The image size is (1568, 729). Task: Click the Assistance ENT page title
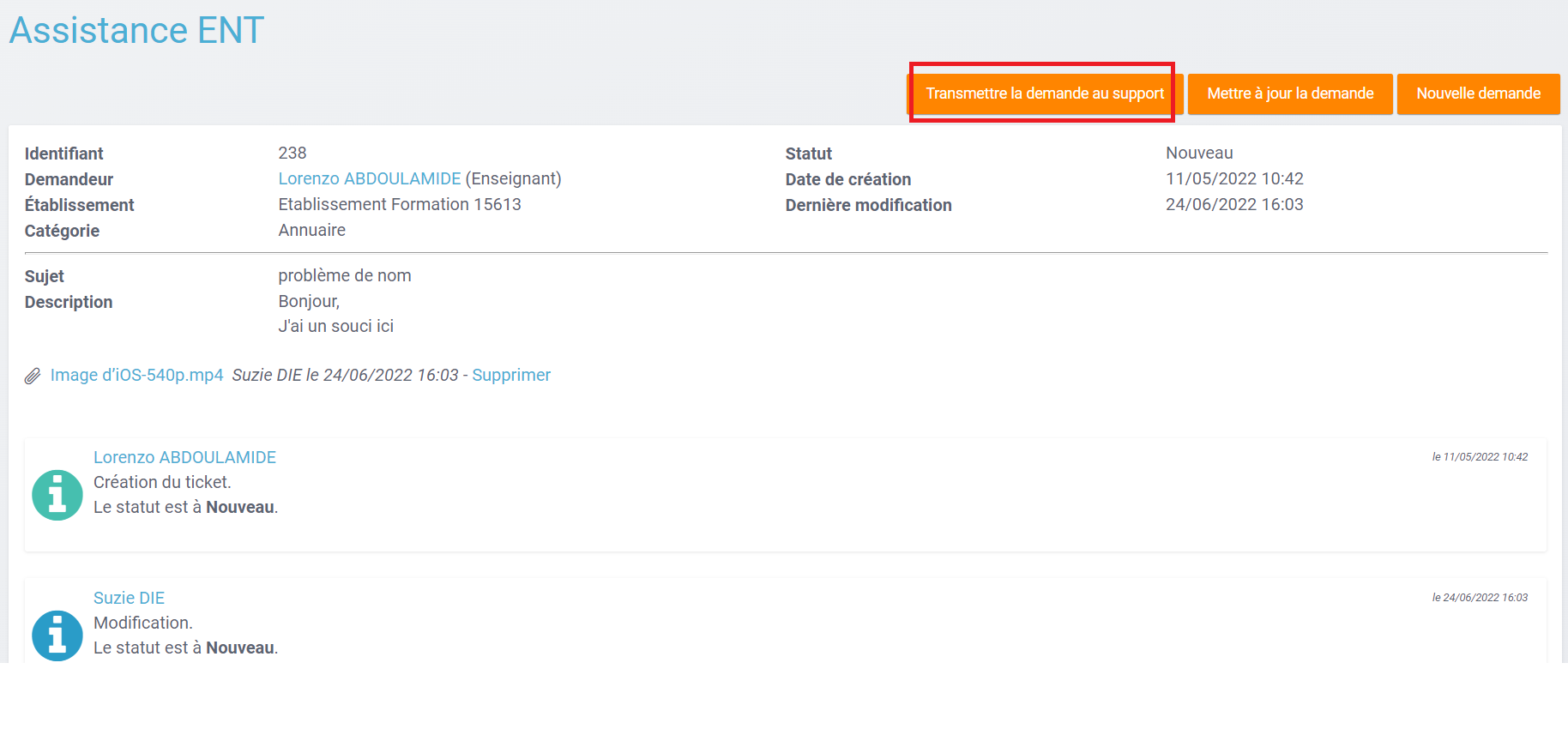136,30
